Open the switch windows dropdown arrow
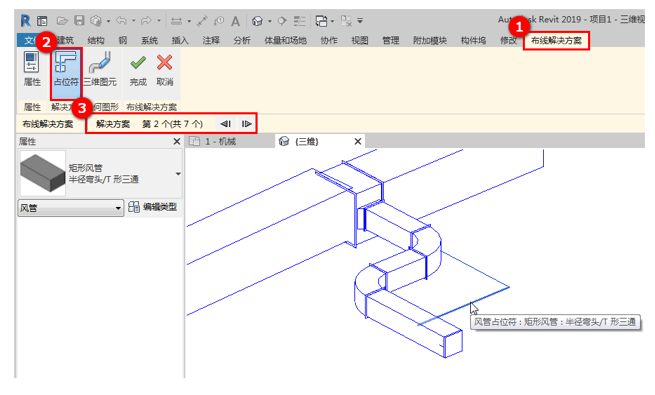 tap(332, 20)
